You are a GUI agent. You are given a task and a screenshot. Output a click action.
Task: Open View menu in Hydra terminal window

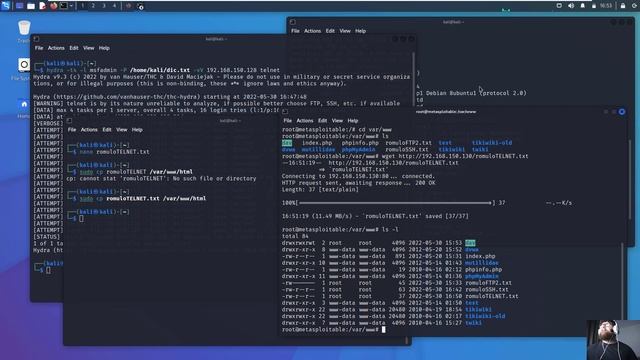pyautogui.click(x=89, y=48)
